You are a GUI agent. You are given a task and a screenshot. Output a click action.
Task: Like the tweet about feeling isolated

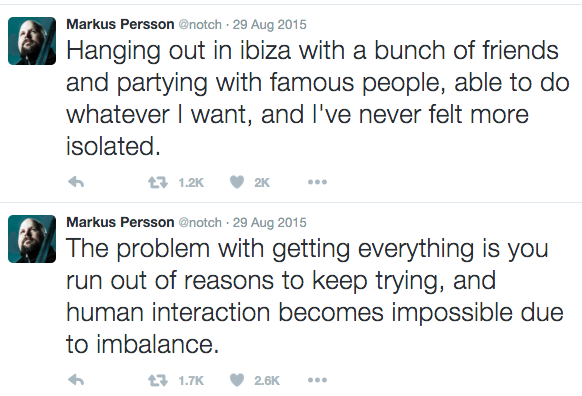[x=237, y=182]
